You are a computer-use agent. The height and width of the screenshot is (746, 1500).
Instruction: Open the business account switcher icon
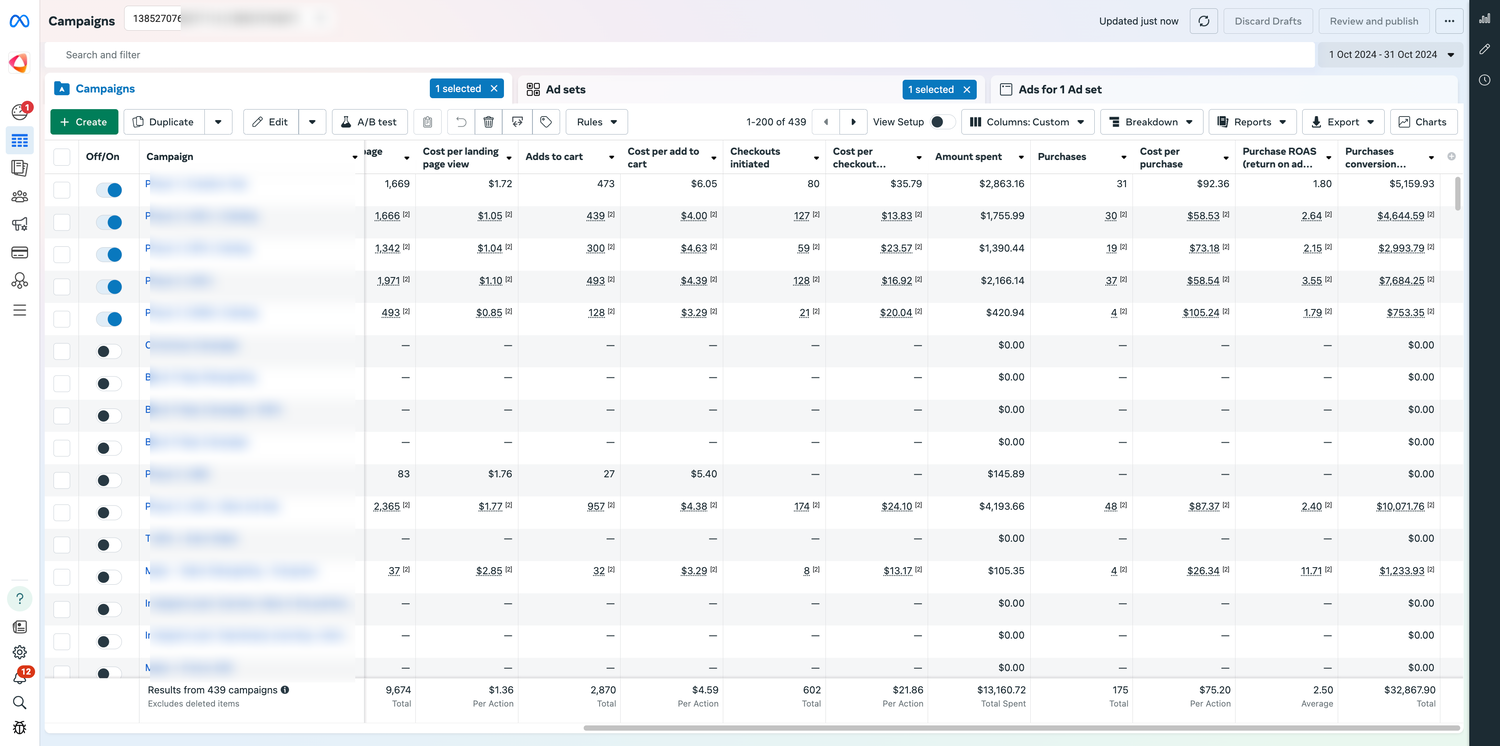19,63
